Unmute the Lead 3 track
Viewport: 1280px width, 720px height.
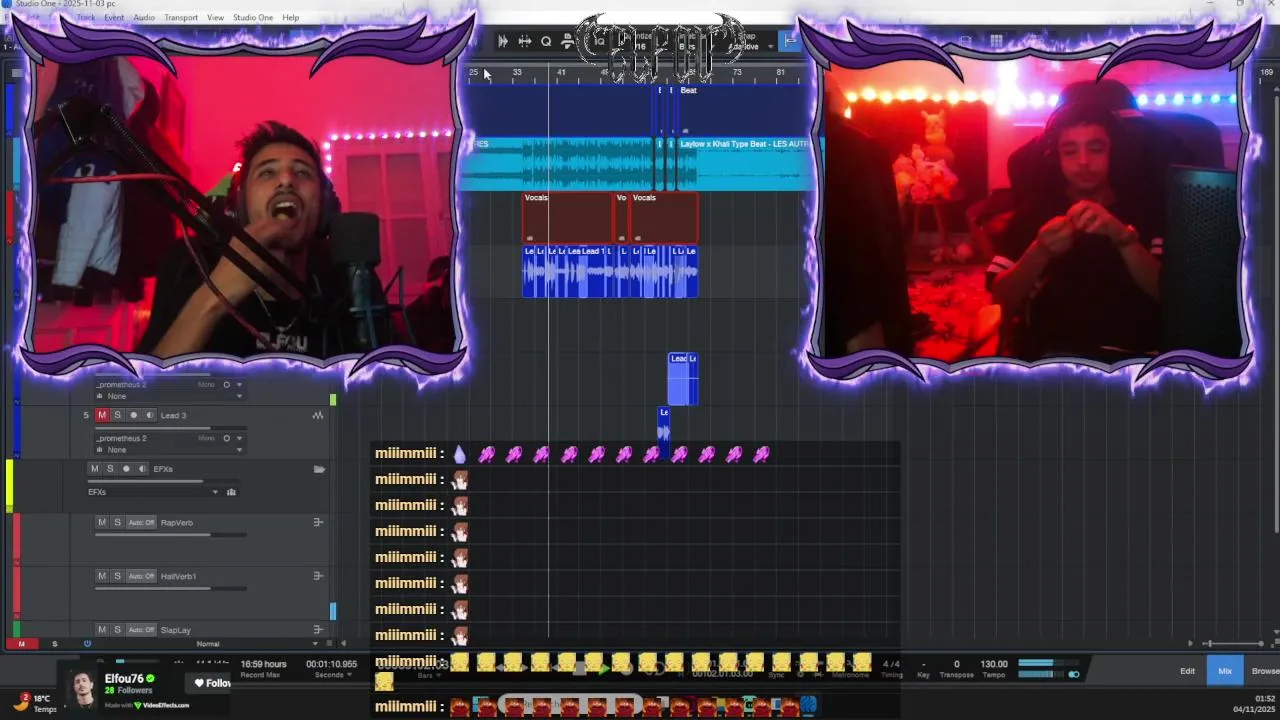(102, 415)
